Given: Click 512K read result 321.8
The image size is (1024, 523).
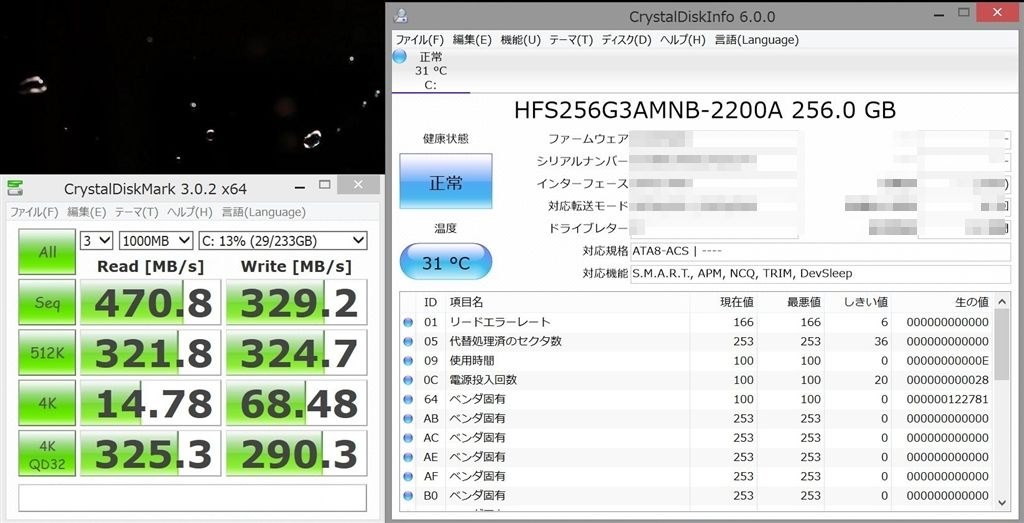Looking at the screenshot, I should (x=150, y=352).
